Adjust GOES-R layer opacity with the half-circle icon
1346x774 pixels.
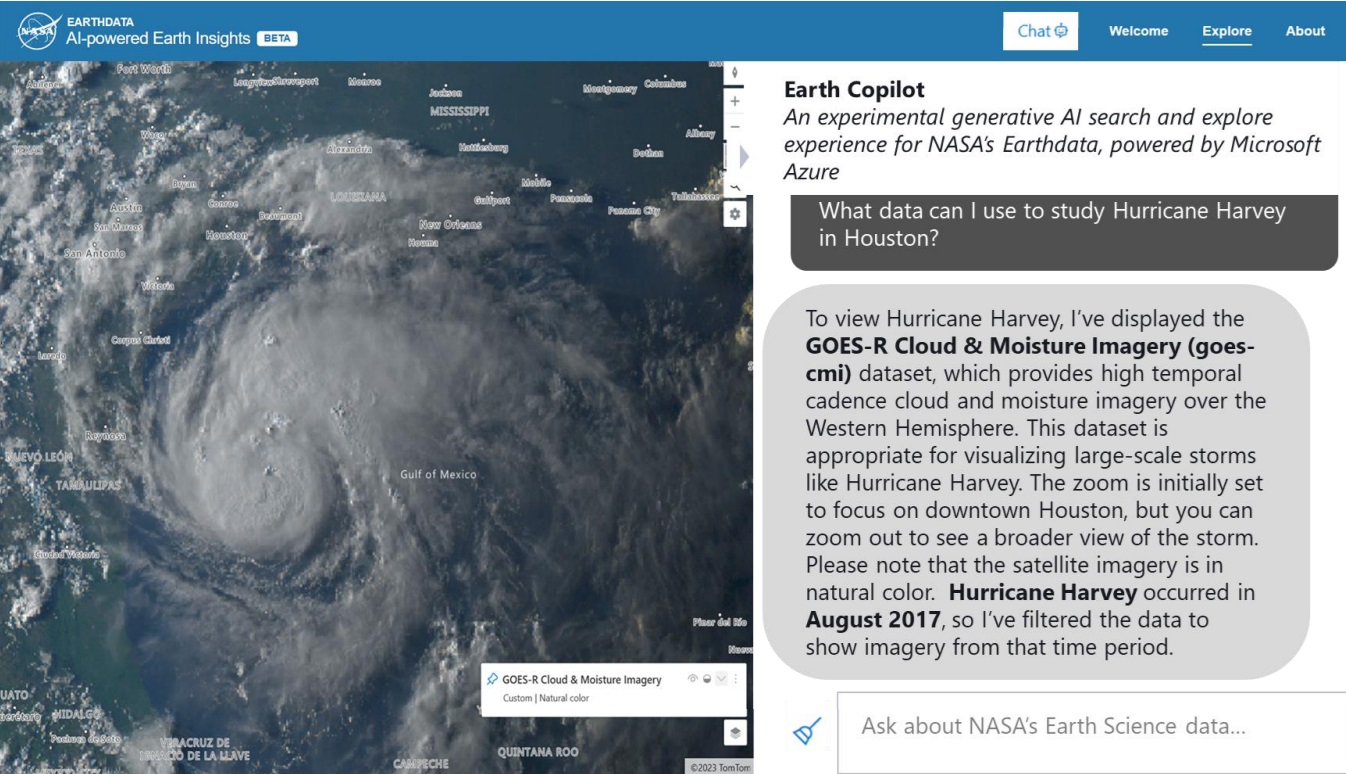click(706, 679)
